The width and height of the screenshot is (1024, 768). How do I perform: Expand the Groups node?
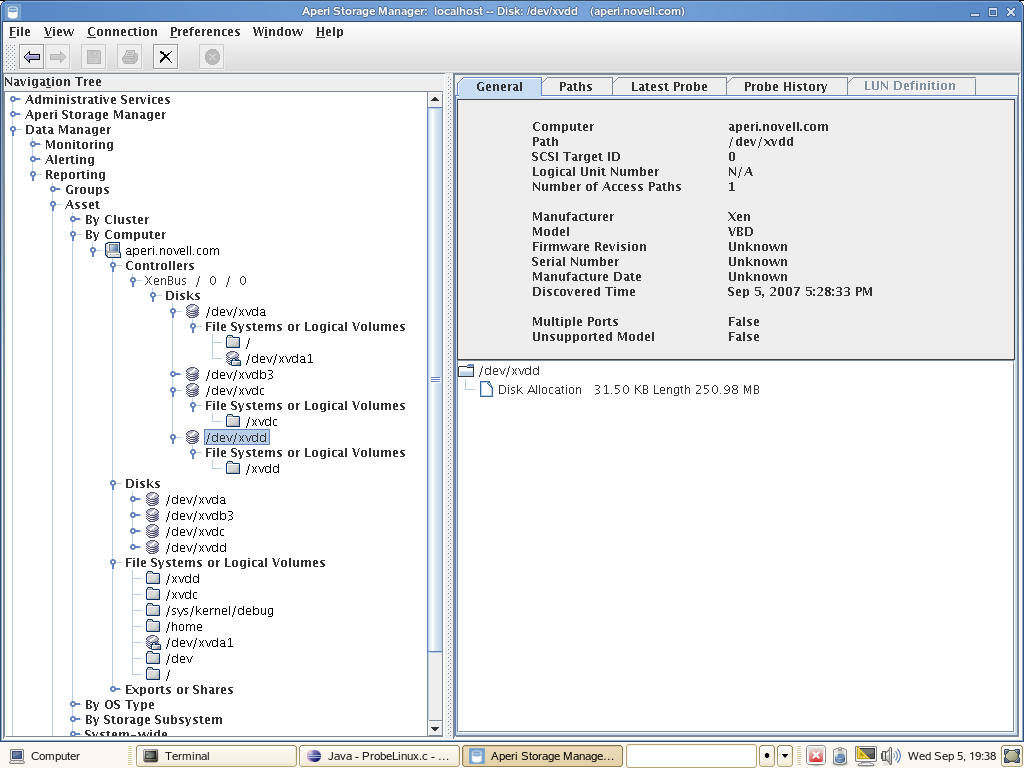tap(54, 189)
